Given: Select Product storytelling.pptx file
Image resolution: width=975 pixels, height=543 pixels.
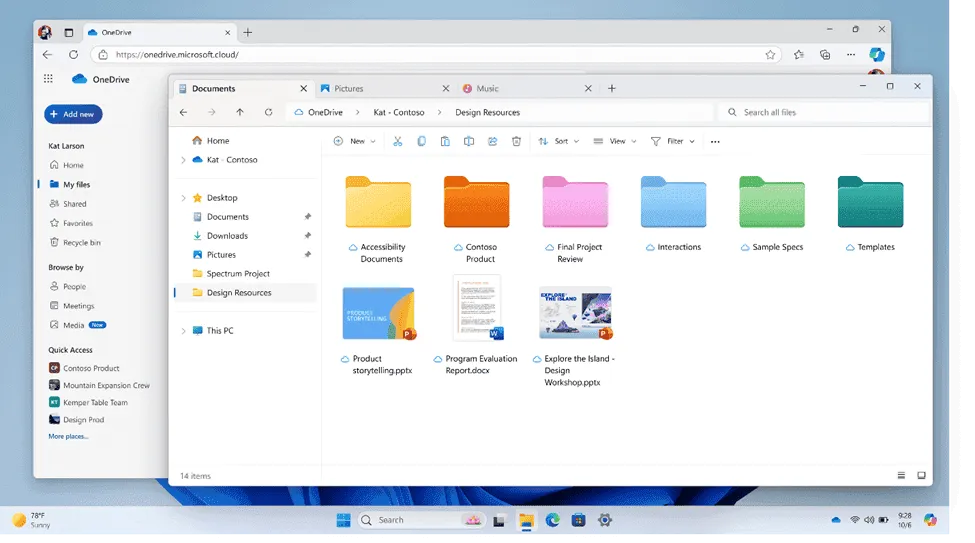Looking at the screenshot, I should click(x=379, y=331).
